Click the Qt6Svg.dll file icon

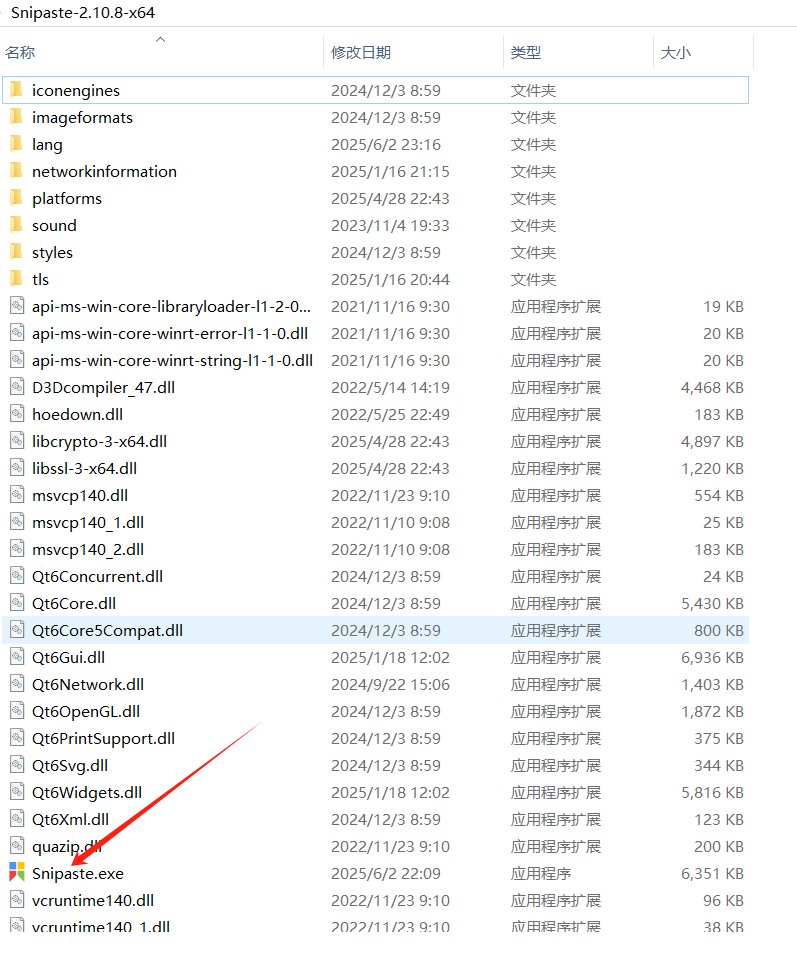[x=17, y=765]
